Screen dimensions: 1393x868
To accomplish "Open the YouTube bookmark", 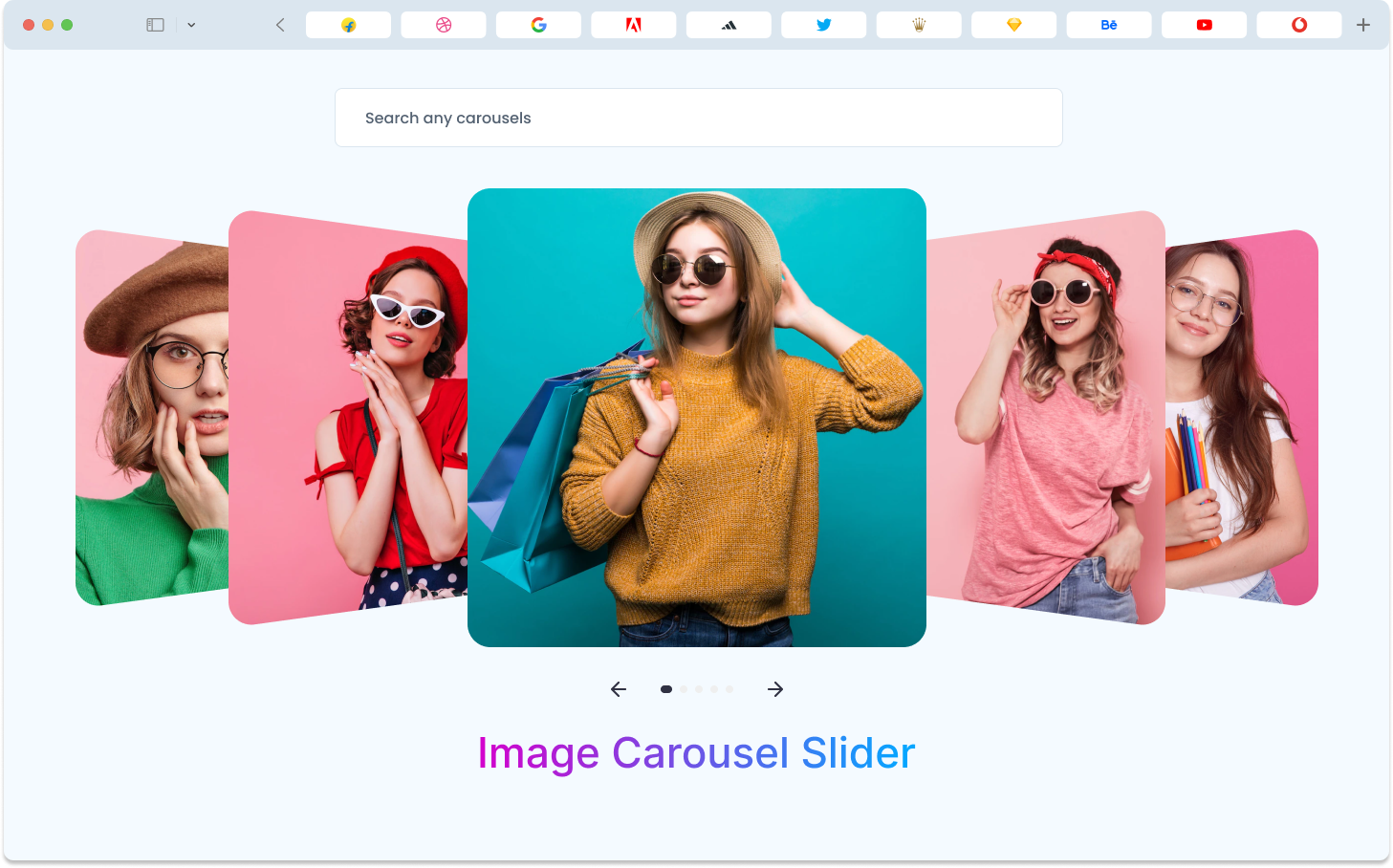I will click(1204, 24).
